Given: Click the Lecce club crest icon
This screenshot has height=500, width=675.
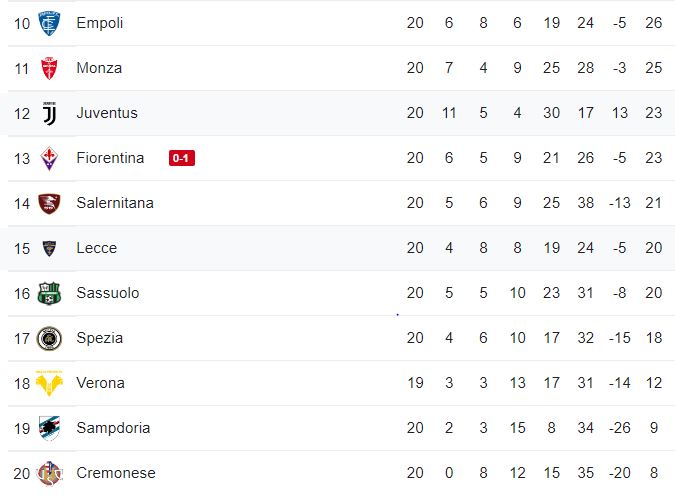Looking at the screenshot, I should click(49, 248).
